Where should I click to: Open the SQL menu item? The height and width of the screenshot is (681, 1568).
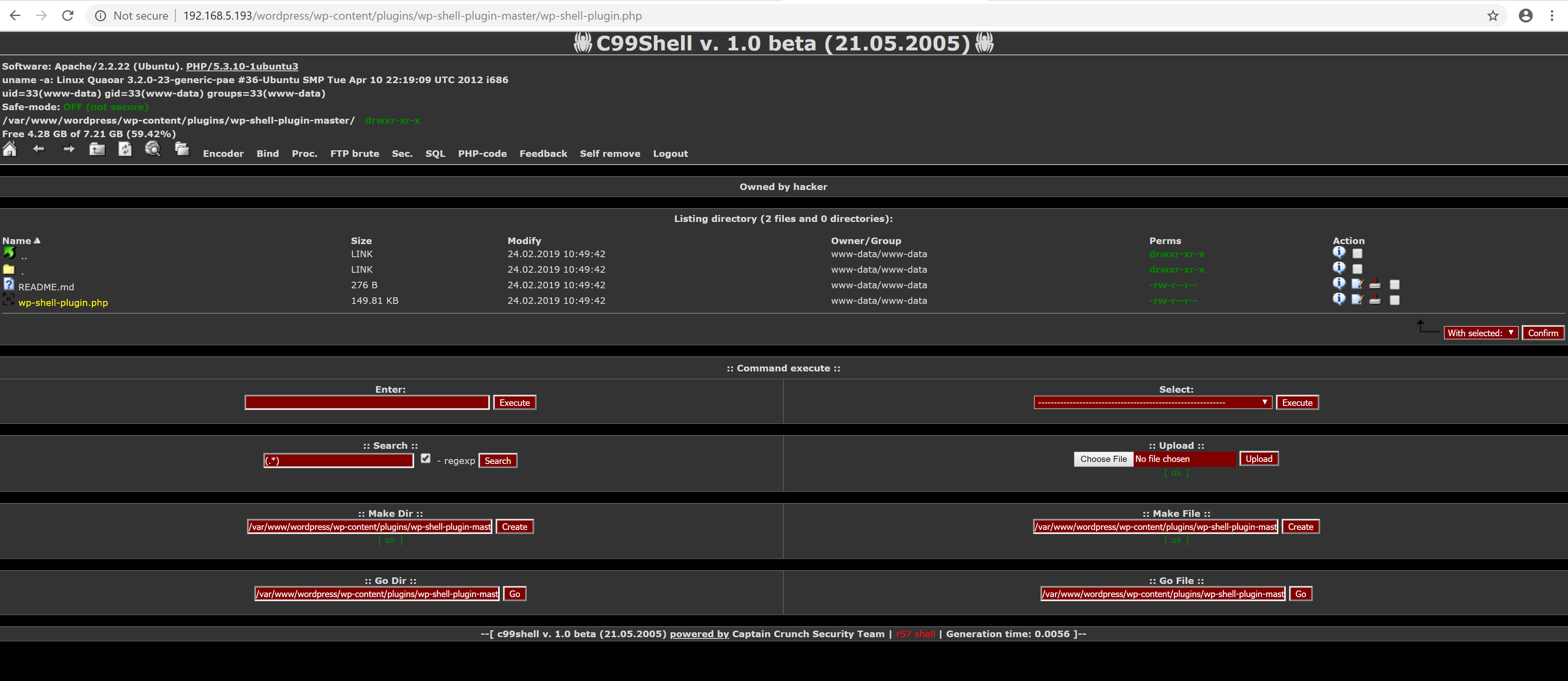[435, 154]
